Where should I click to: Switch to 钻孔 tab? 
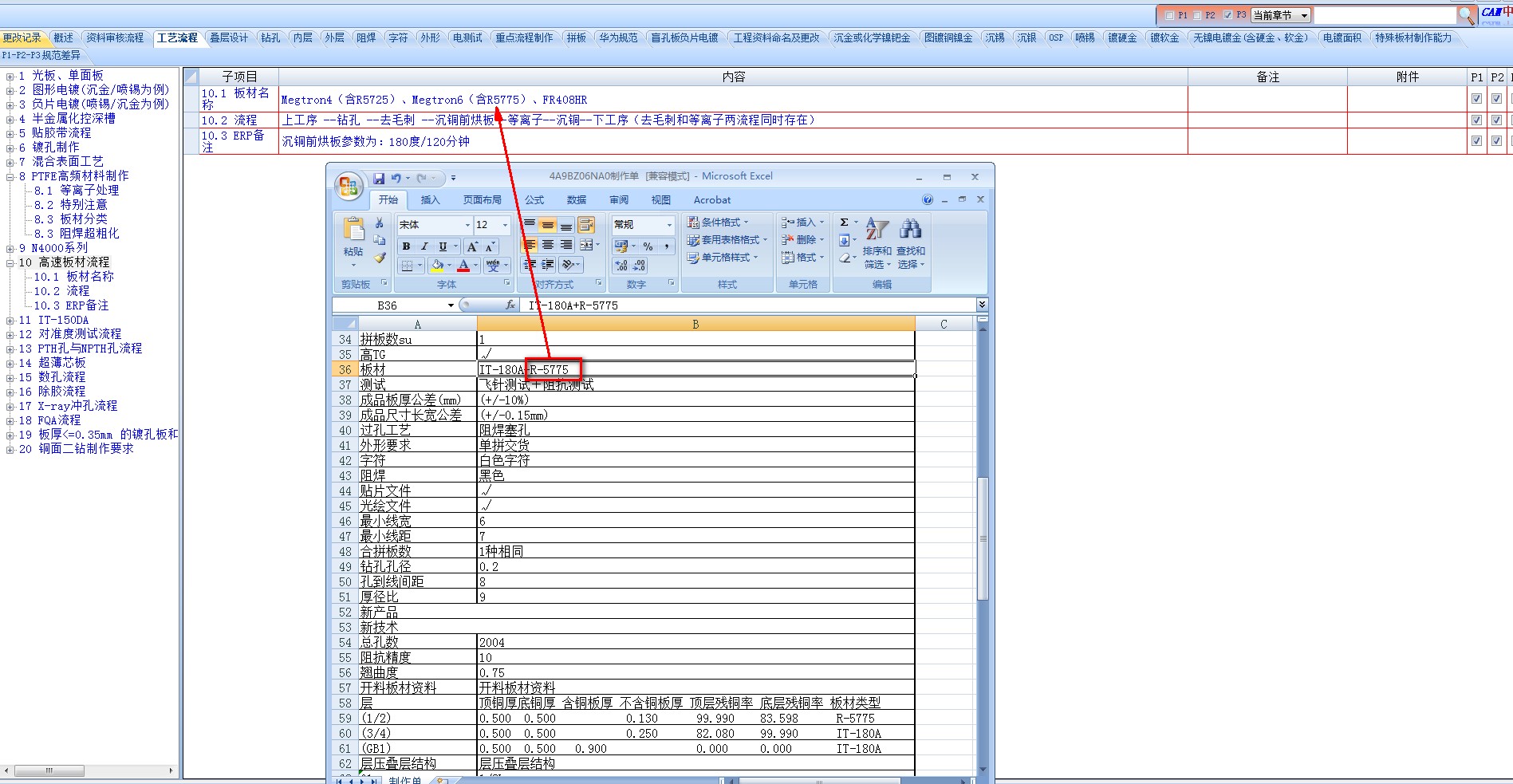(271, 37)
